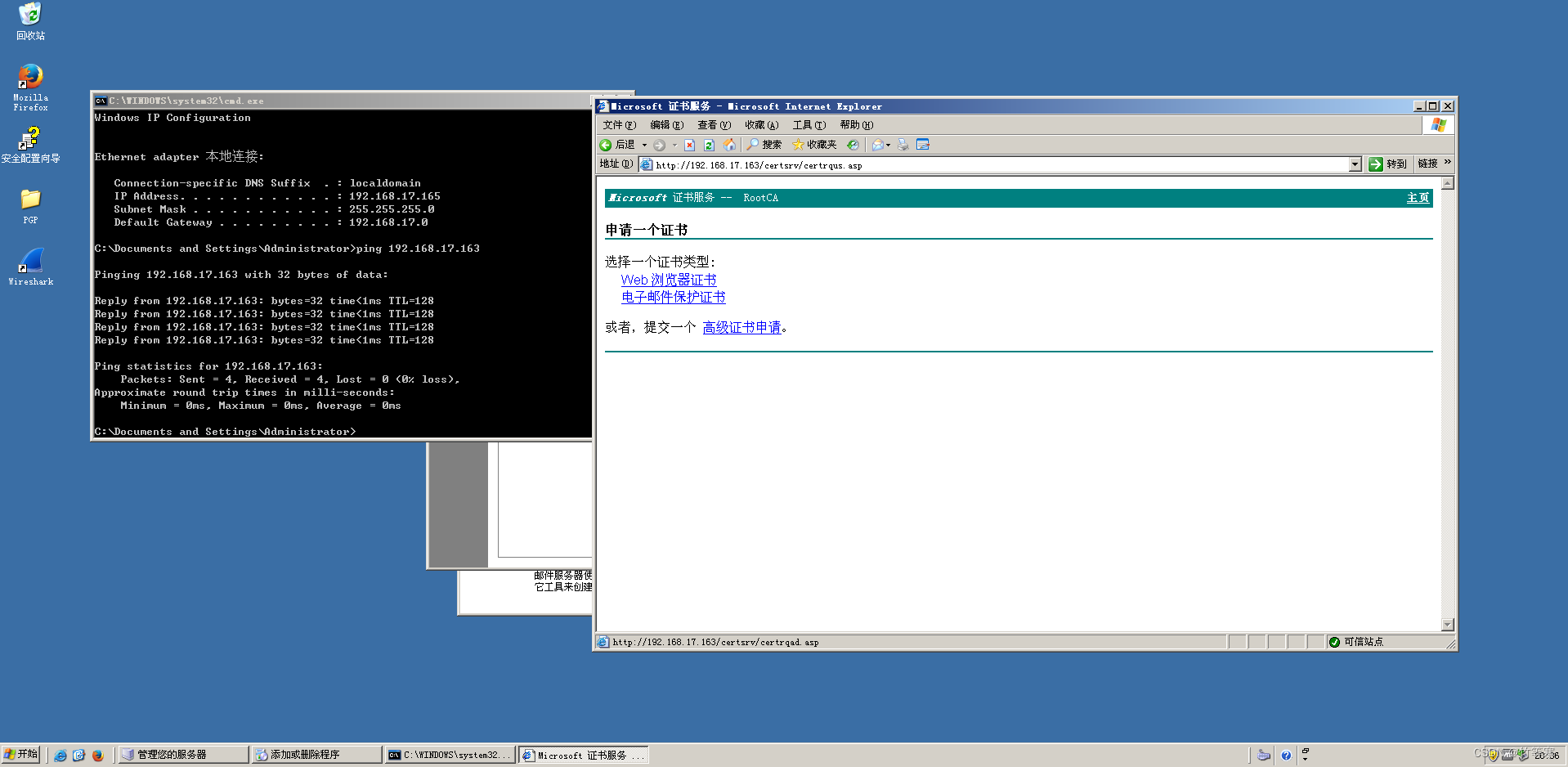Click the taskbar clock showing 20:36
Viewport: 1568px width, 767px height.
pyautogui.click(x=1547, y=756)
